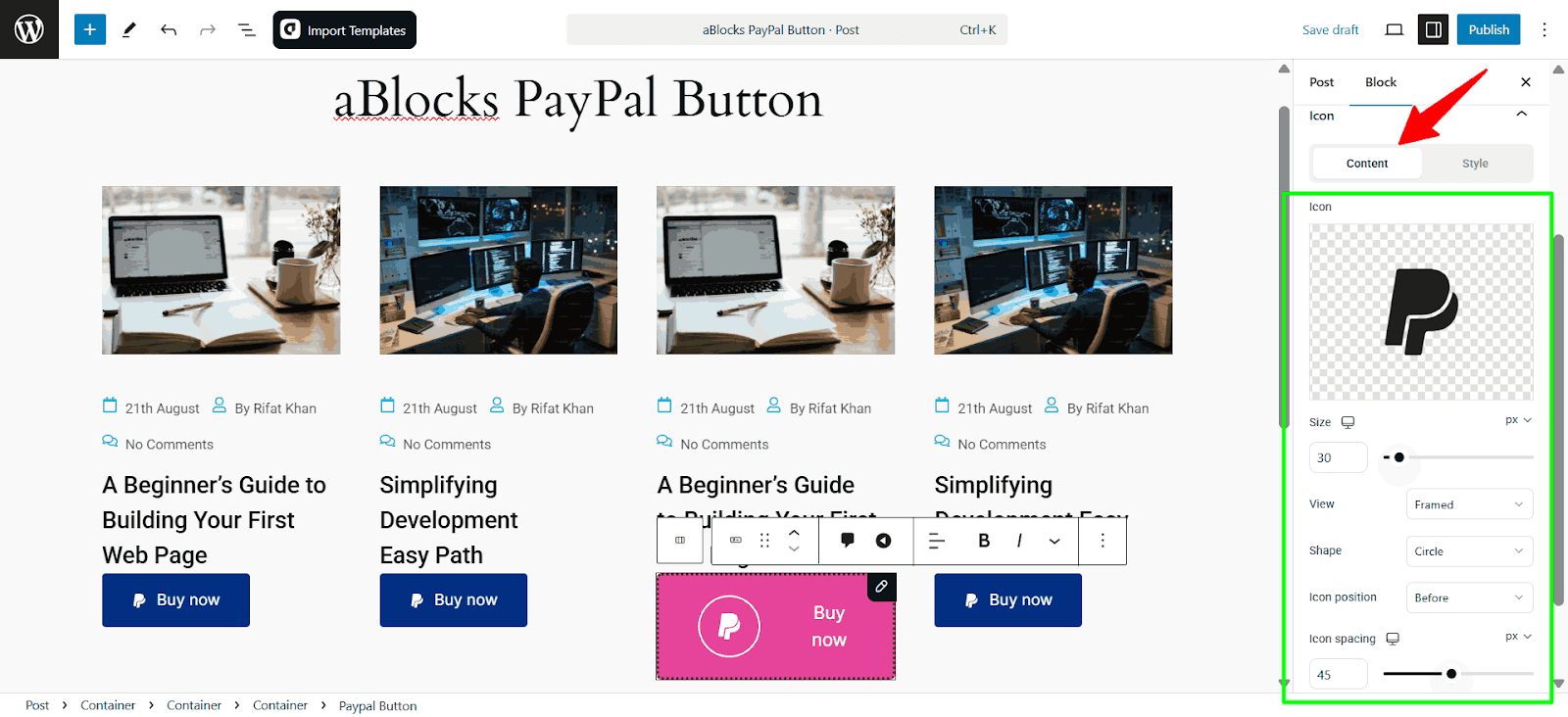The height and width of the screenshot is (717, 1568).
Task: Switch to the Post tab
Action: 1321,82
